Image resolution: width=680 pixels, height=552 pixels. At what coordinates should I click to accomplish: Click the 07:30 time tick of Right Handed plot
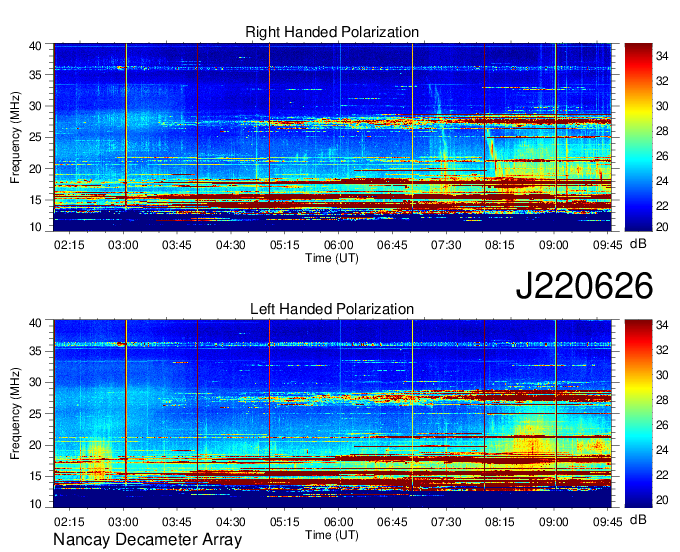click(x=446, y=245)
